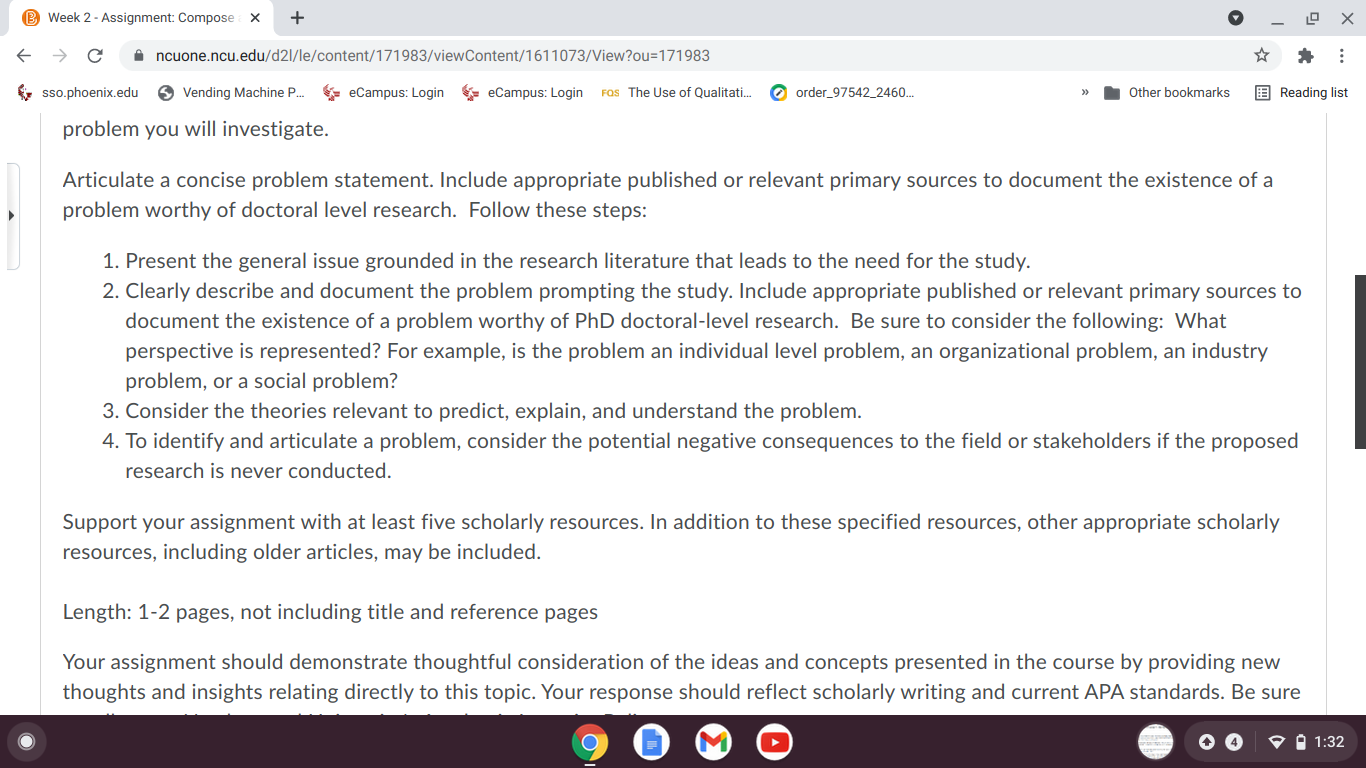This screenshot has height=768, width=1366.
Task: Click the address bar URL field
Action: (x=700, y=56)
